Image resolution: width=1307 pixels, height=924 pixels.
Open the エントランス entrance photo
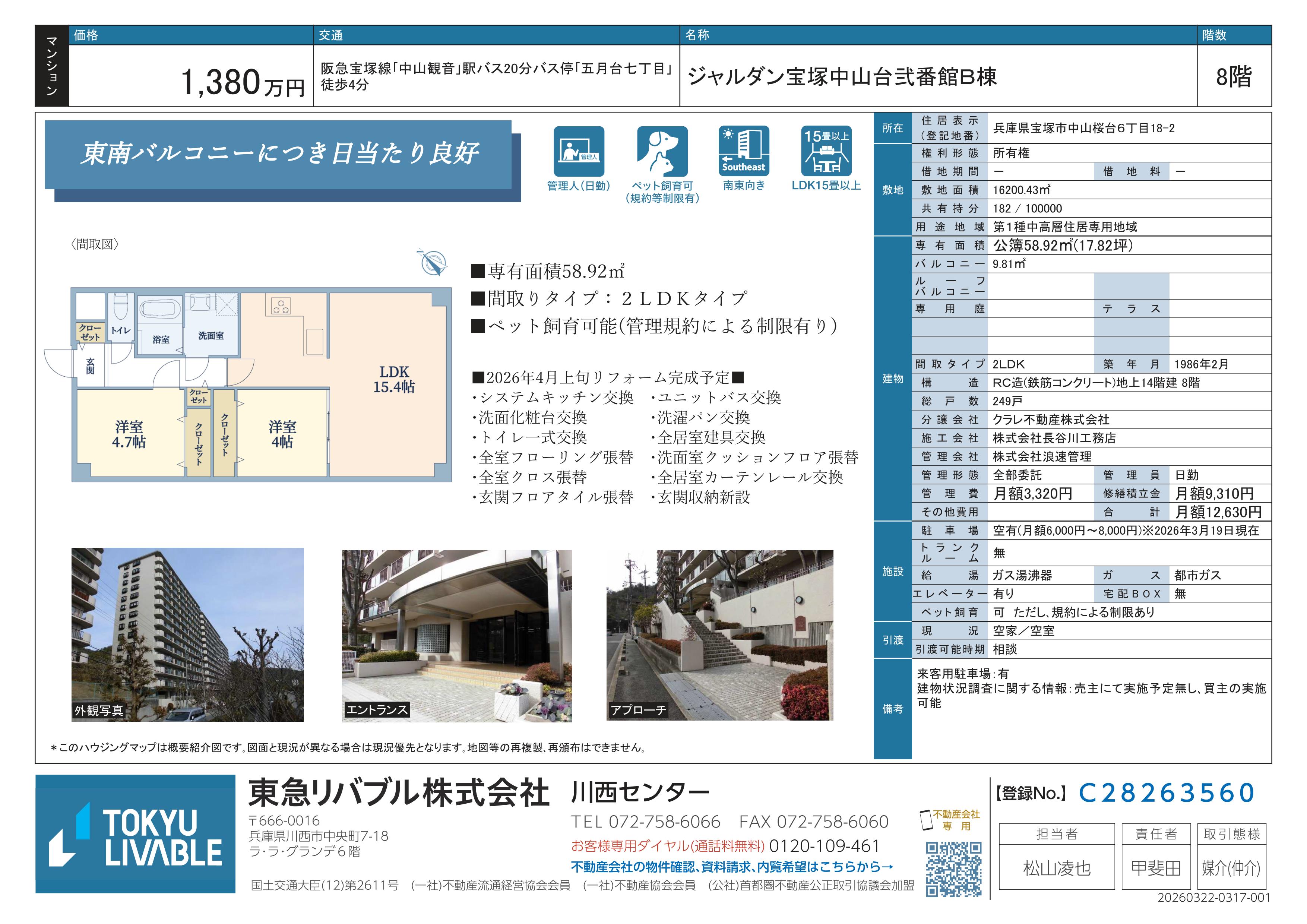(456, 635)
